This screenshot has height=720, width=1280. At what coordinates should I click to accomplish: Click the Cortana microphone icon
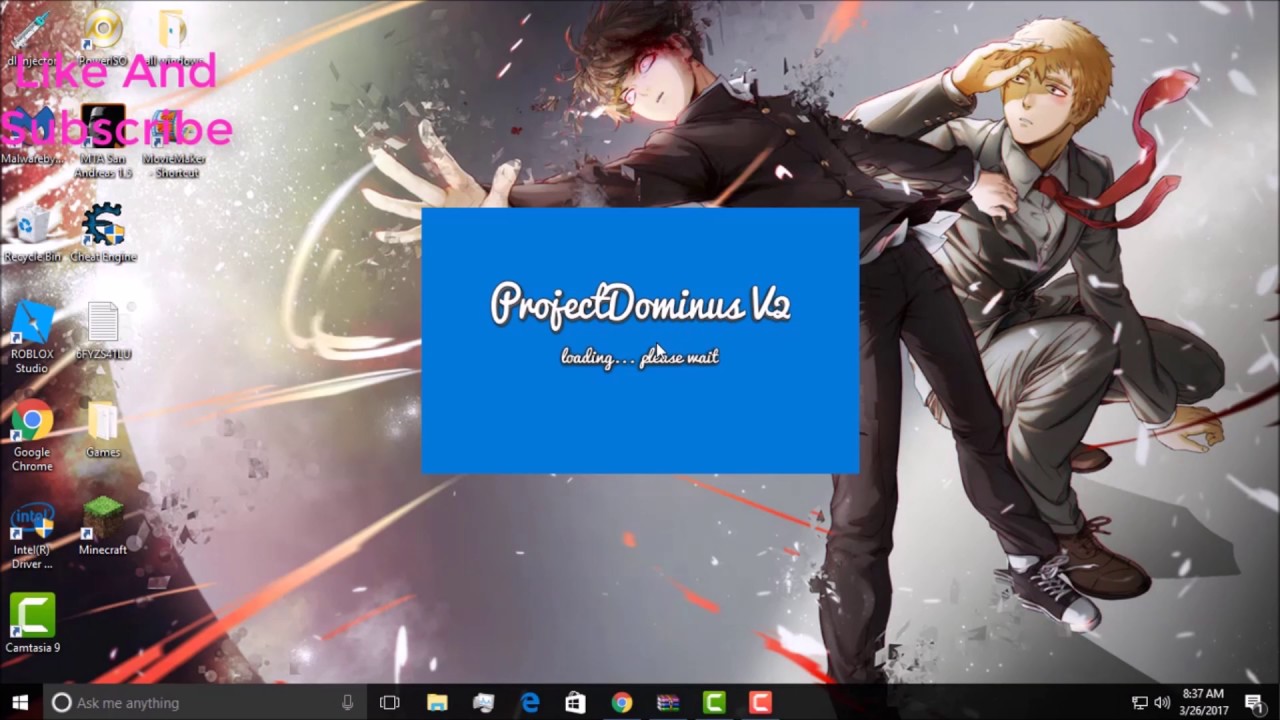347,703
